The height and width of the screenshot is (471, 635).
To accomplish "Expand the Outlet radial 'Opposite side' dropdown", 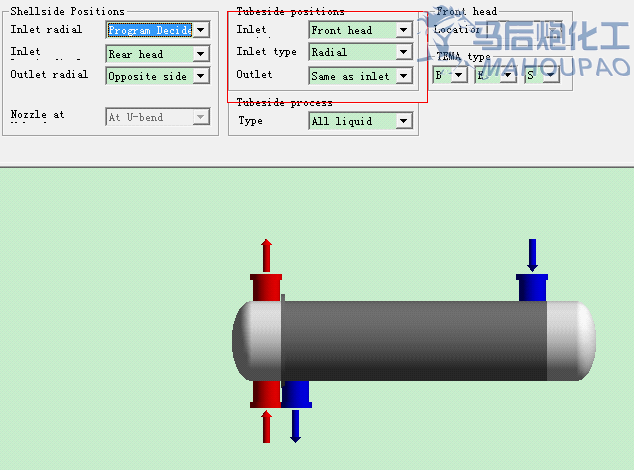I will pyautogui.click(x=201, y=76).
